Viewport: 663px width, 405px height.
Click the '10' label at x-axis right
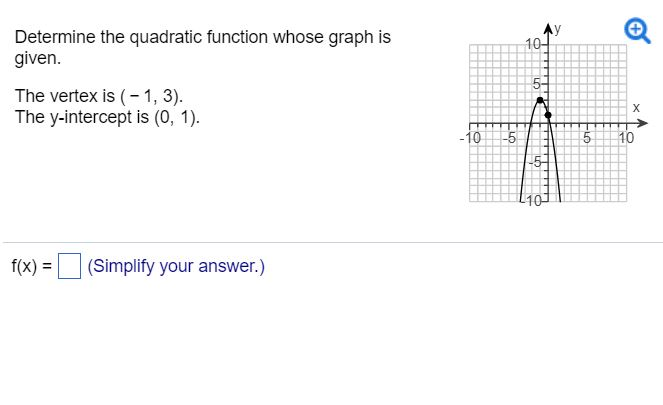[x=626, y=138]
